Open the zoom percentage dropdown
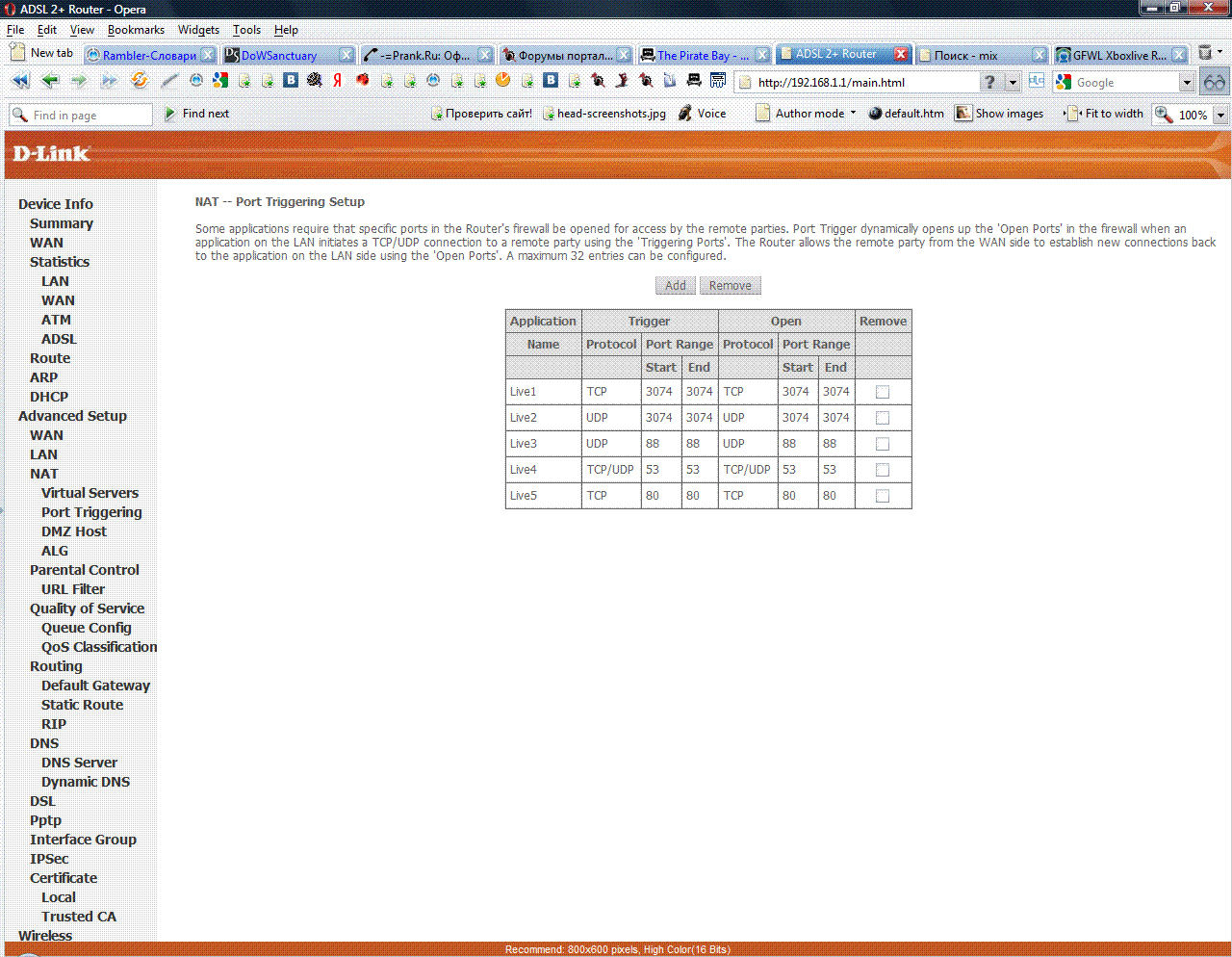 [1220, 115]
